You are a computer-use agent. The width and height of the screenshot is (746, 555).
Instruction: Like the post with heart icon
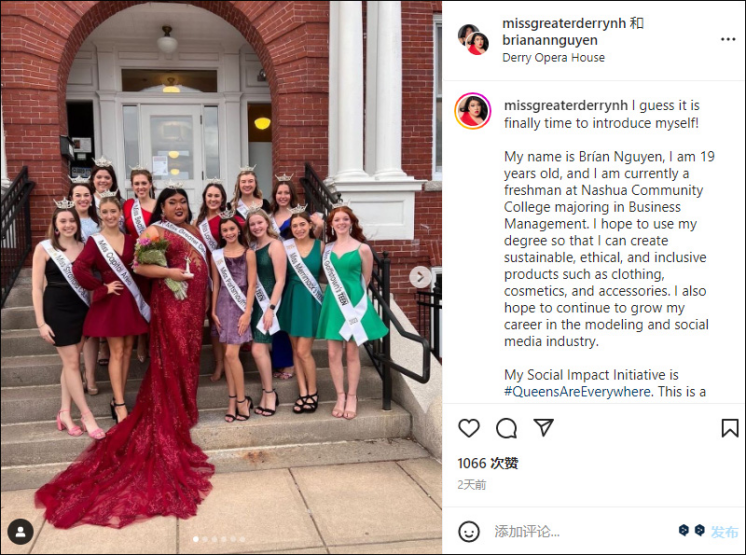[469, 428]
